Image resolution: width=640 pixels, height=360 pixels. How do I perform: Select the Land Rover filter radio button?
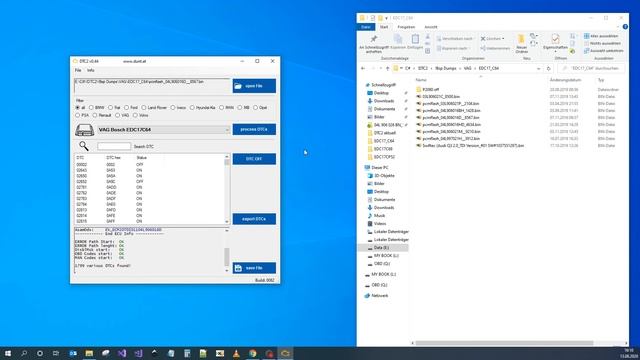(x=144, y=108)
